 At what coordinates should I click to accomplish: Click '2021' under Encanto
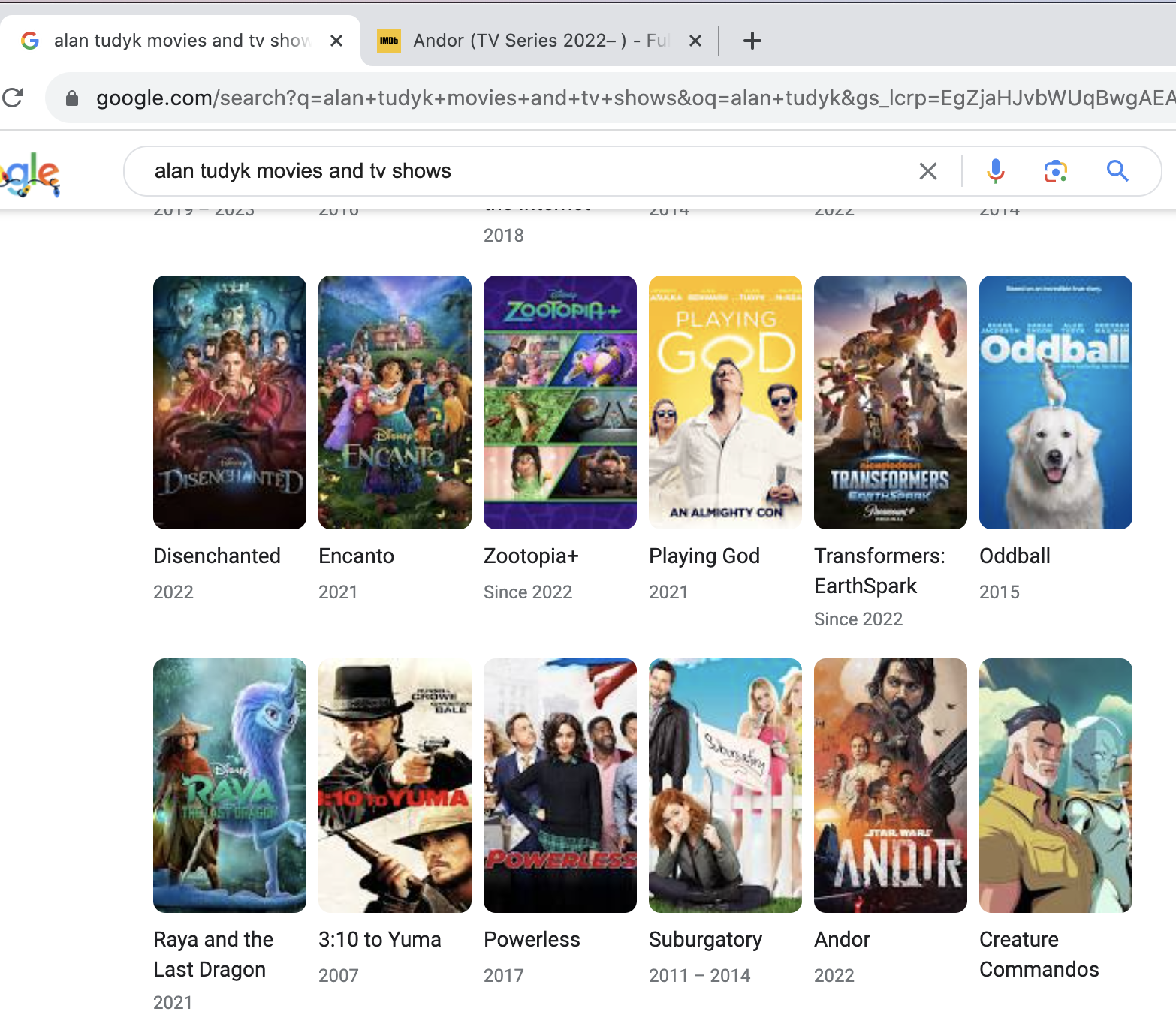click(x=338, y=592)
